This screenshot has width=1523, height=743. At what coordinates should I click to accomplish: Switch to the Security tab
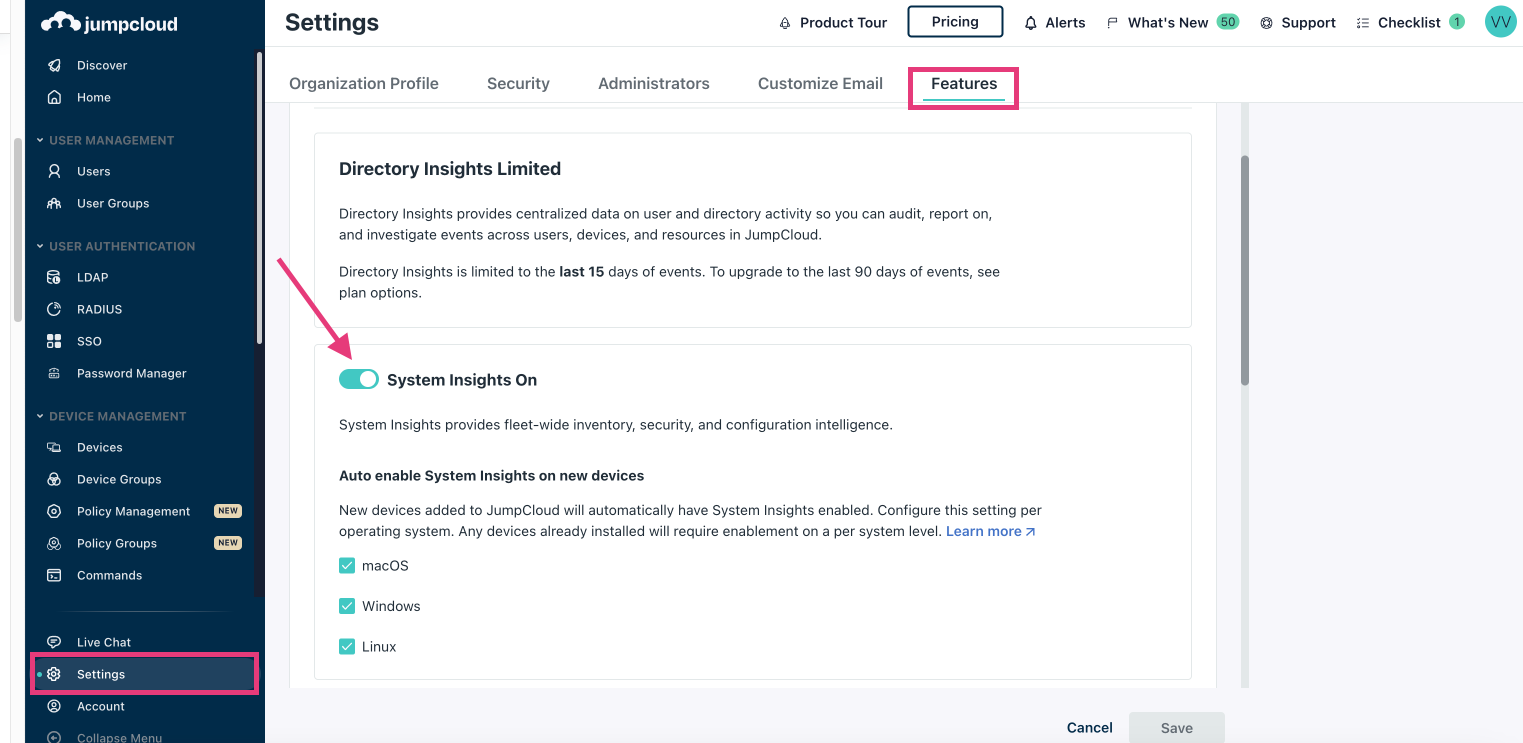(x=518, y=84)
